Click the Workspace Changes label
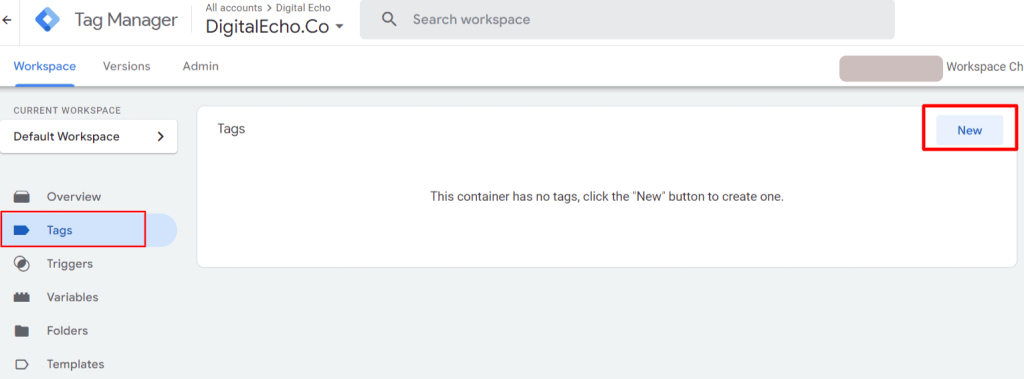Viewport: 1024px width, 379px height. point(985,67)
